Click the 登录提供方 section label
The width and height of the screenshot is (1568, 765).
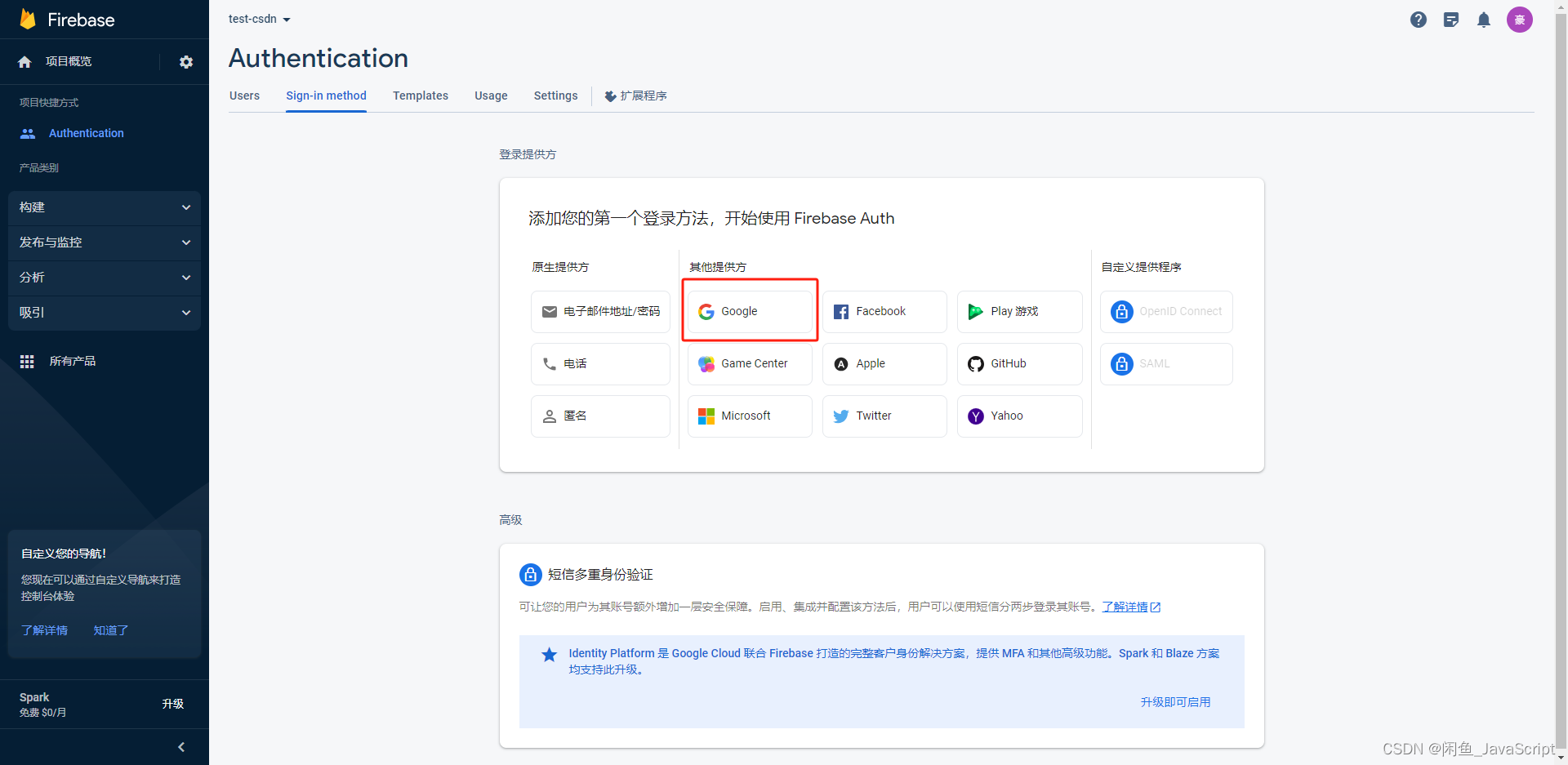click(528, 154)
